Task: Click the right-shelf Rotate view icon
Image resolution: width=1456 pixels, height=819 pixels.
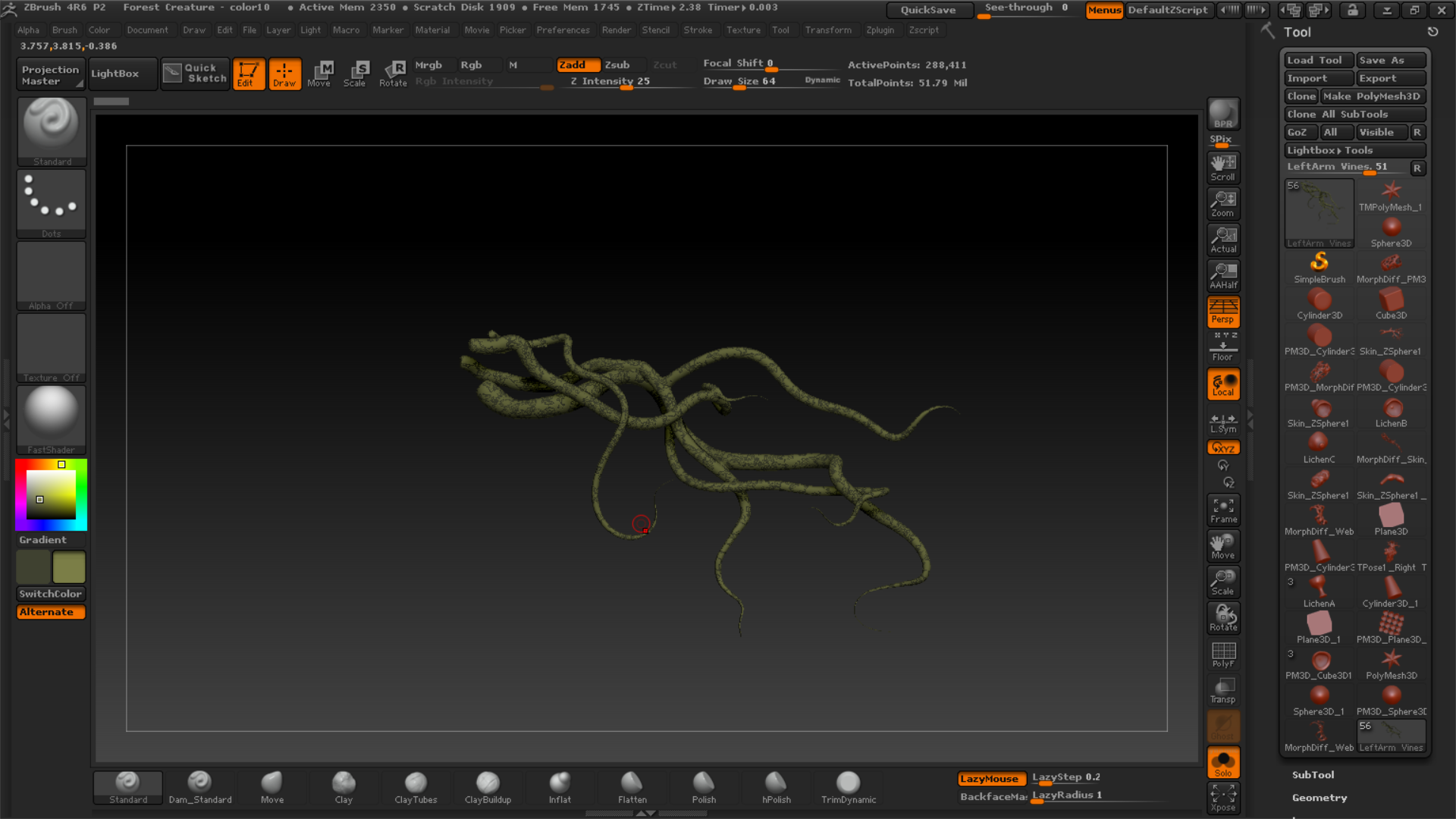Action: point(1223,618)
